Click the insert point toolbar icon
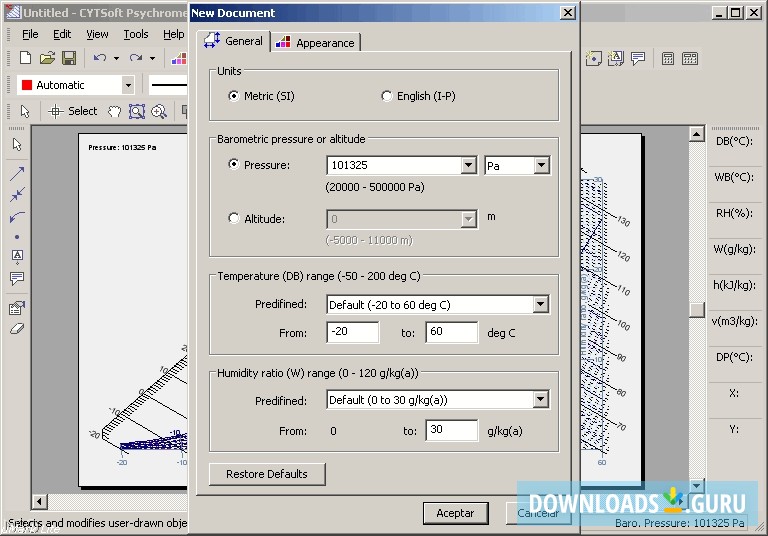 (x=594, y=59)
